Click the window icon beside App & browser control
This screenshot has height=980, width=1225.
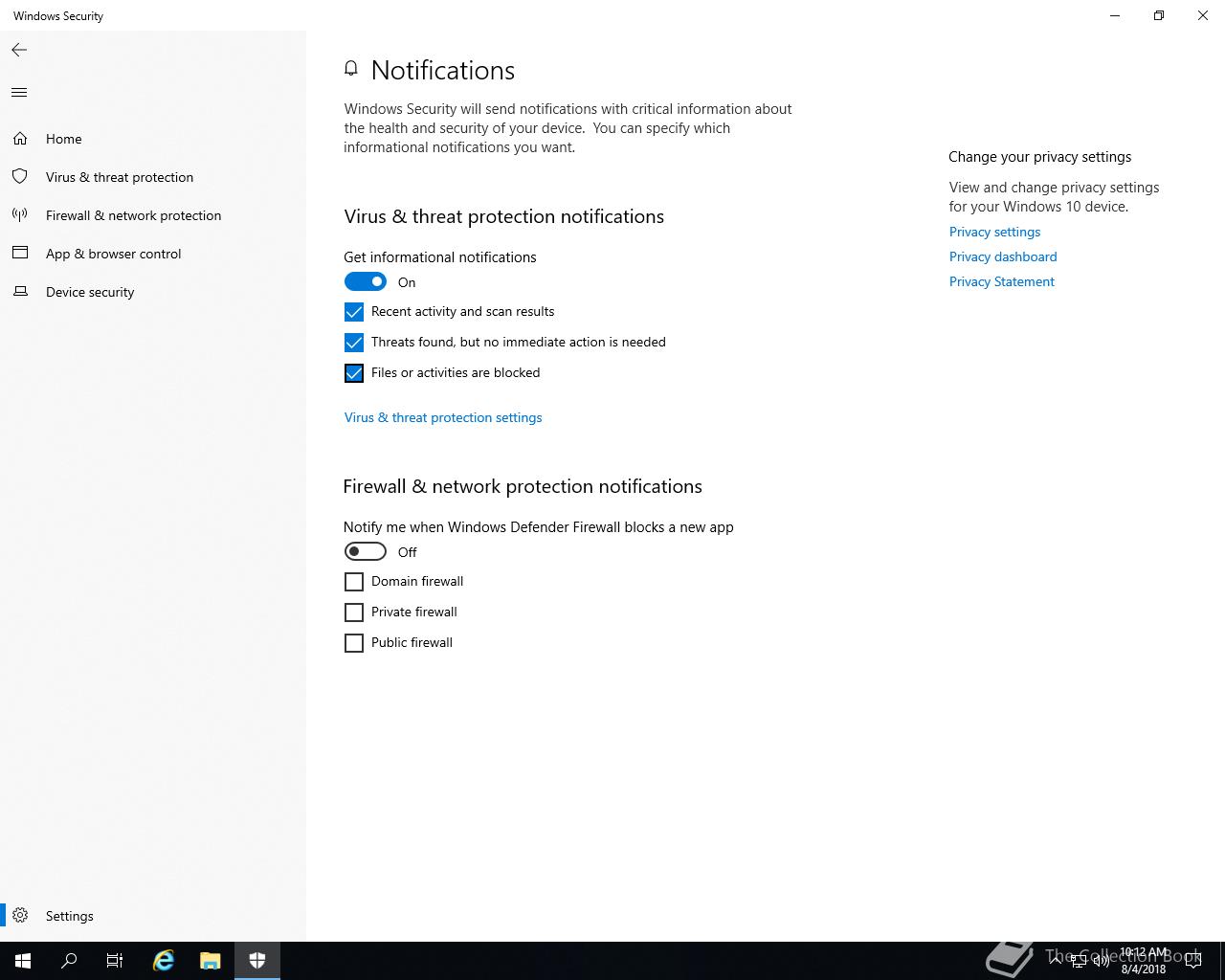(19, 254)
